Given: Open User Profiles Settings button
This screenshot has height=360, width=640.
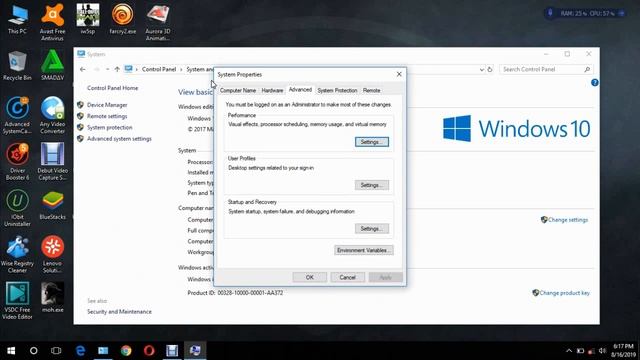Looking at the screenshot, I should (x=372, y=185).
